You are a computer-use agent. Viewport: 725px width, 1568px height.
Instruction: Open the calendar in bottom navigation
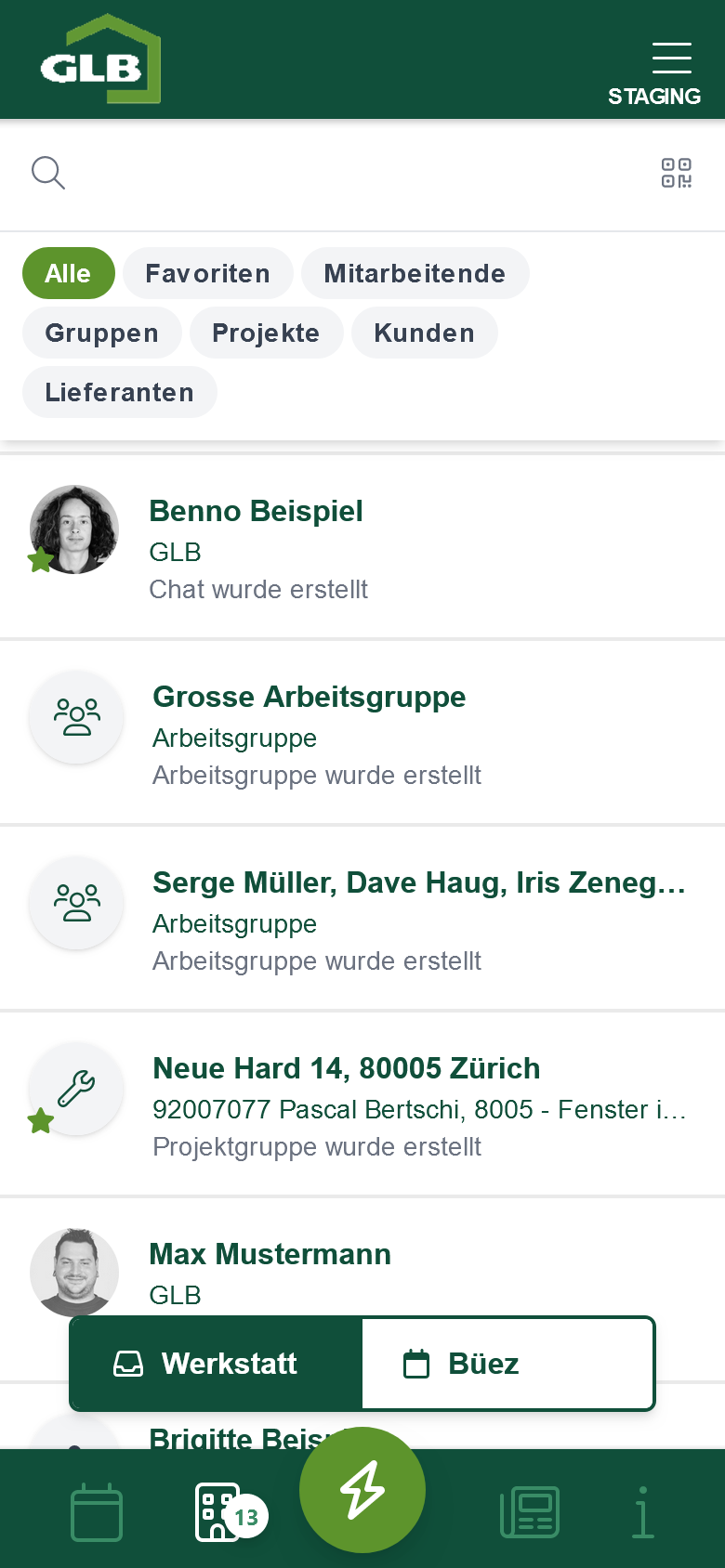click(97, 1512)
